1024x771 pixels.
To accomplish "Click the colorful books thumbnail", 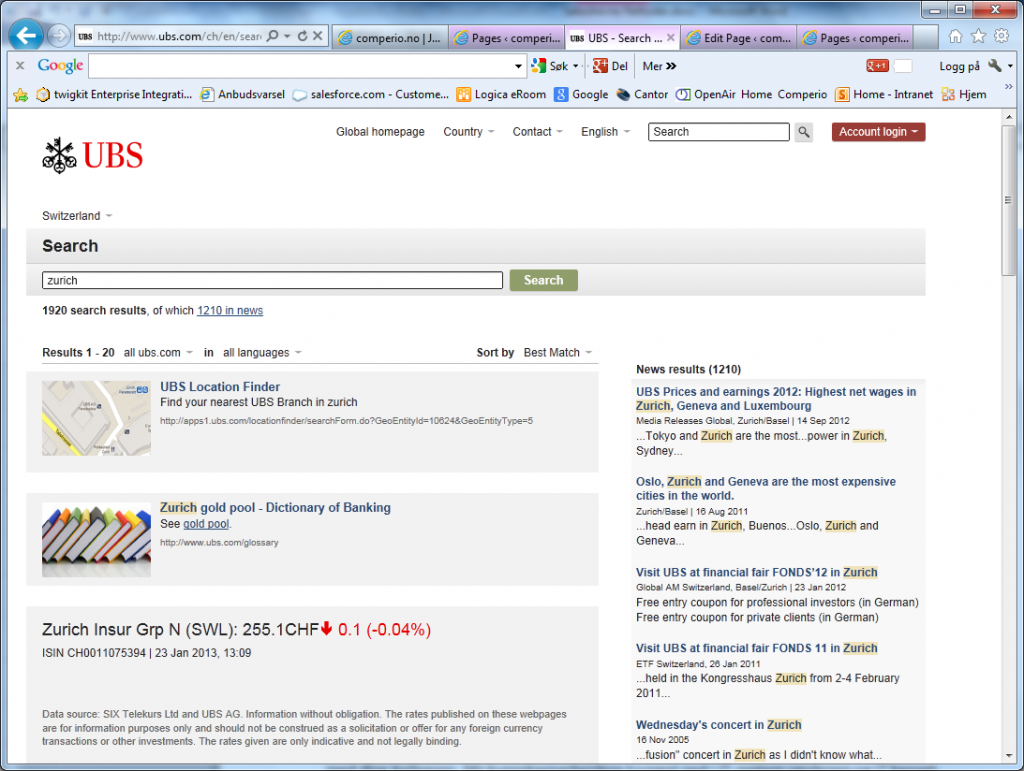I will (96, 540).
